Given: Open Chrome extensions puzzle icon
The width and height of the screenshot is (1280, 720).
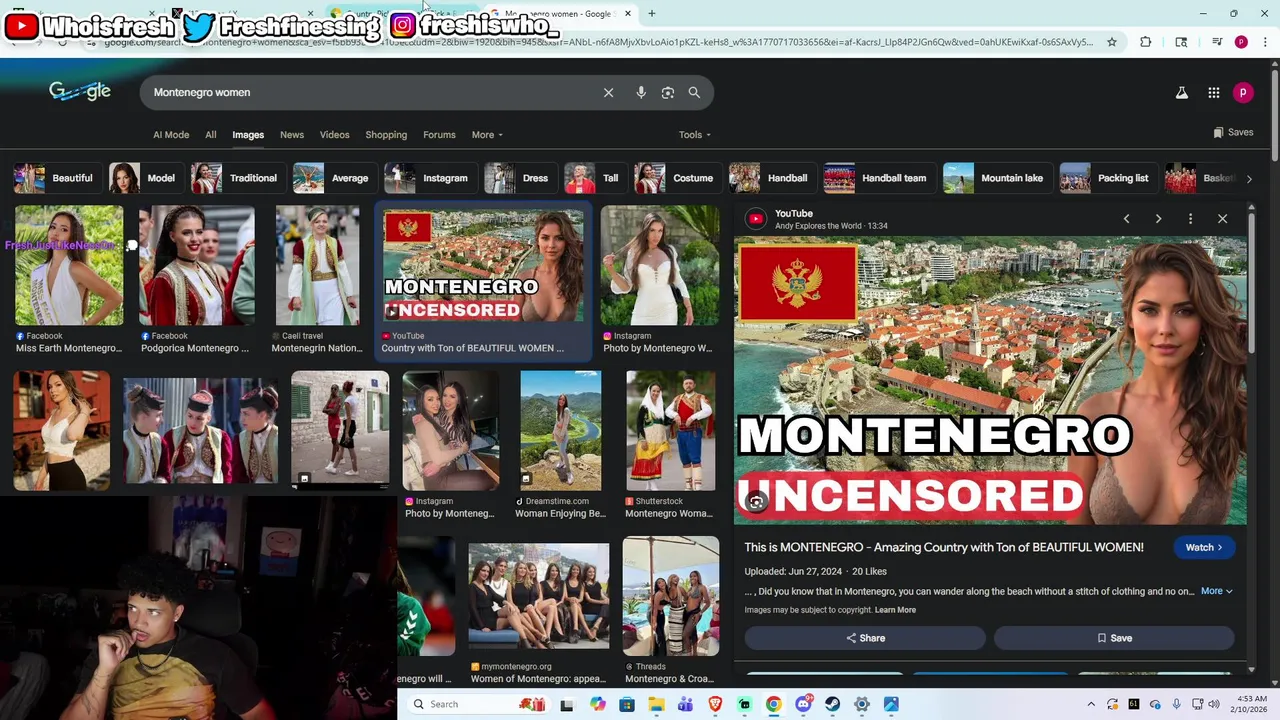Looking at the screenshot, I should click(1146, 42).
